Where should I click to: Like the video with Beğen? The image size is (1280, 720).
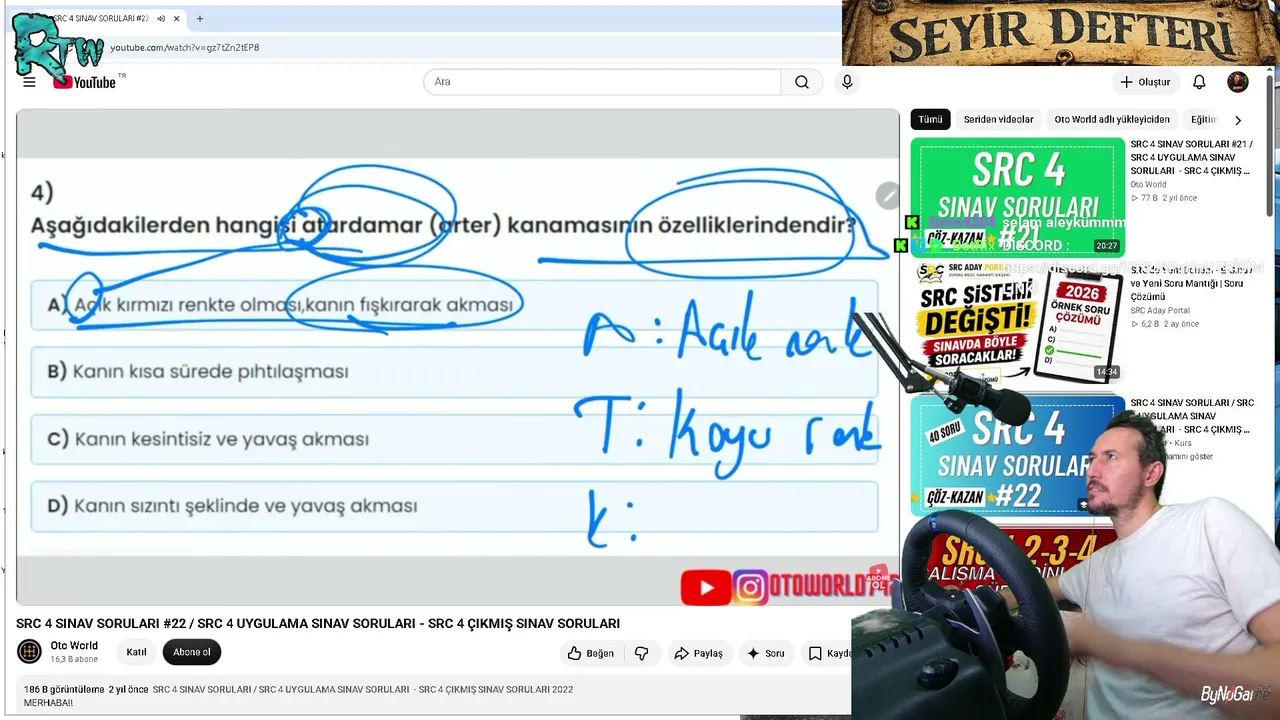[591, 653]
